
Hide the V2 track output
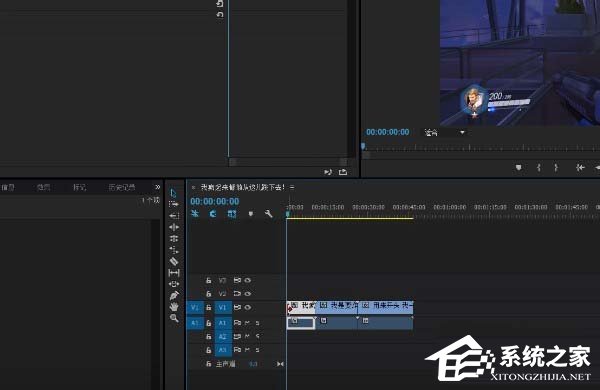248,294
